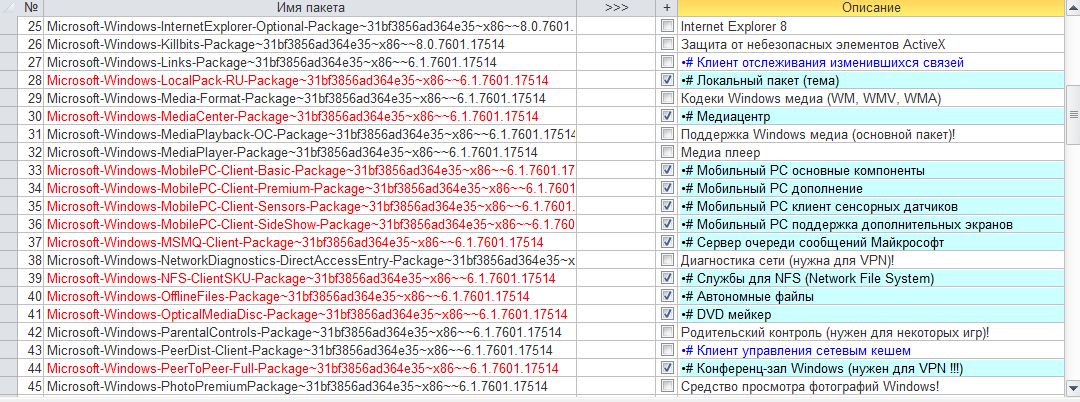The image size is (1080, 402).
Task: Check the Internet Explorer 8 package checkbox
Action: tap(666, 26)
